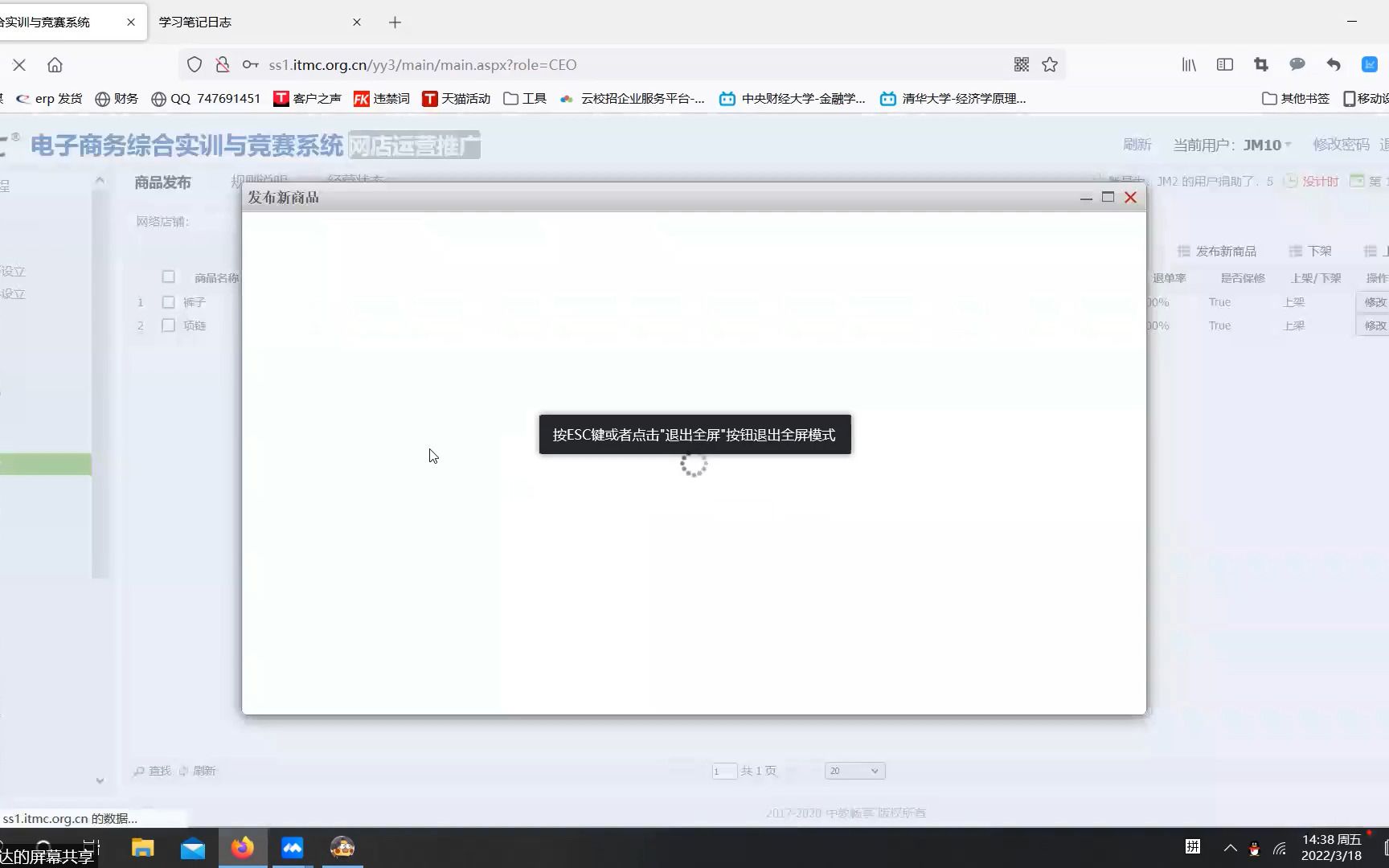
Task: Open the 违禁词 bookmark
Action: click(x=382, y=99)
